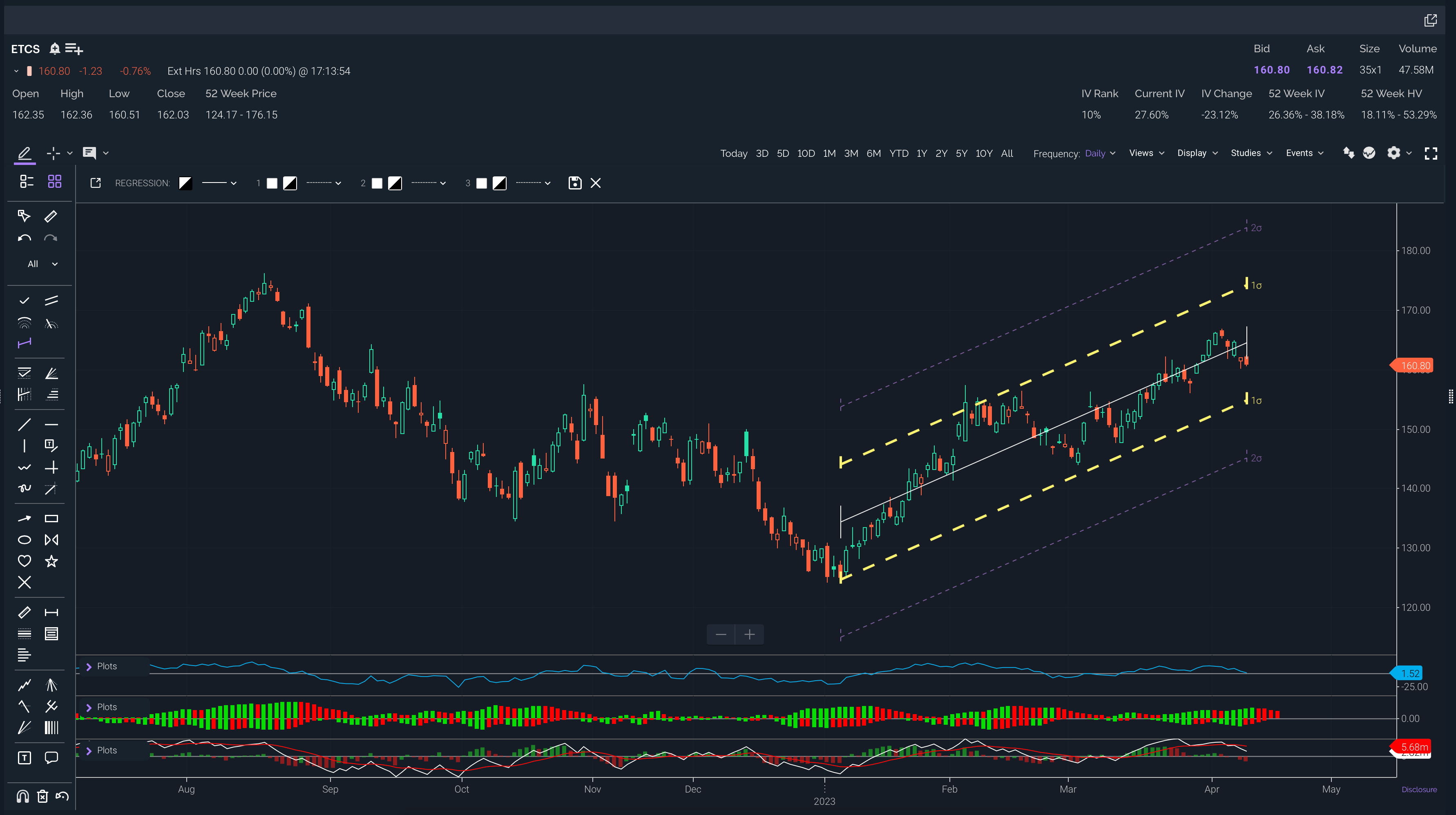The width and height of the screenshot is (1456, 815).
Task: Enter fullscreen chart mode
Action: tap(1431, 153)
